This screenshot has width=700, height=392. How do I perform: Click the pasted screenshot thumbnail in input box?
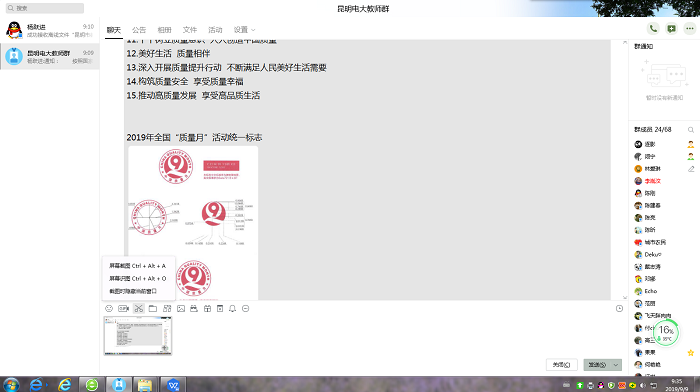point(138,336)
